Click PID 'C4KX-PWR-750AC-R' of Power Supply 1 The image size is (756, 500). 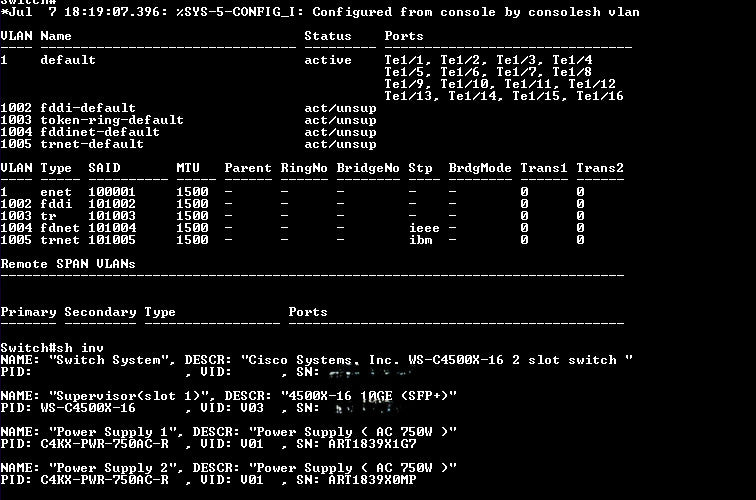[105, 444]
